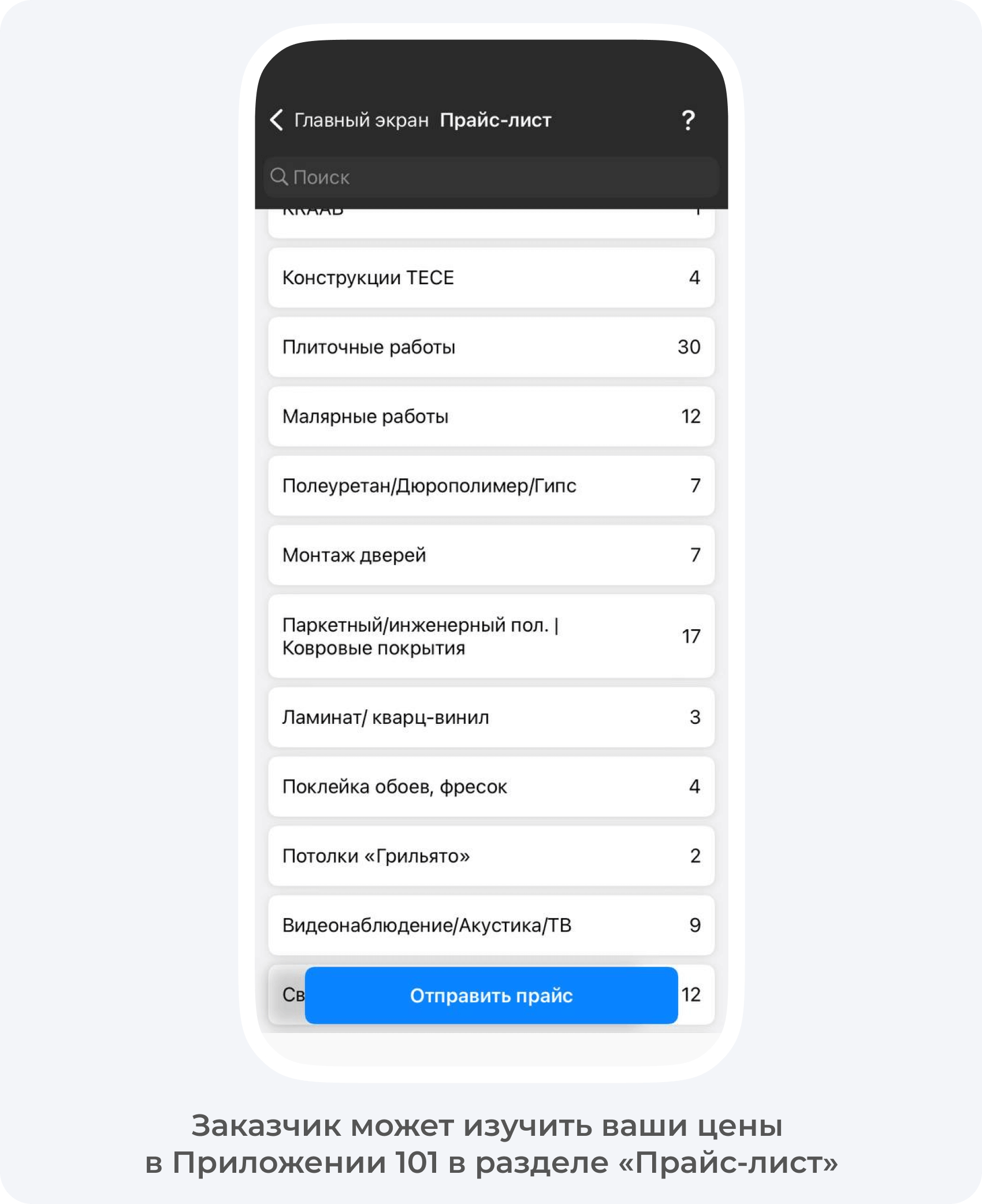
Task: Select Малярные работы price section
Action: (x=492, y=417)
